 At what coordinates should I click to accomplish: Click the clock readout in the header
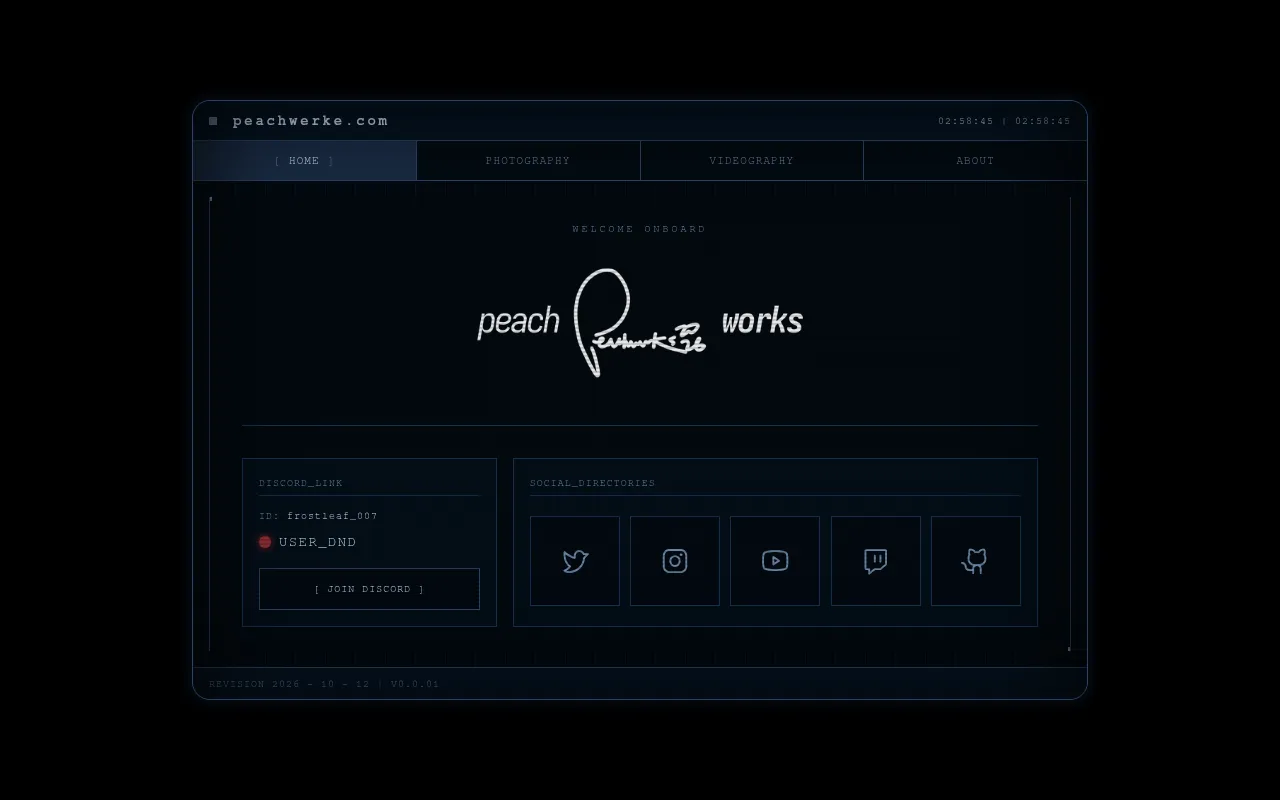coord(1004,121)
